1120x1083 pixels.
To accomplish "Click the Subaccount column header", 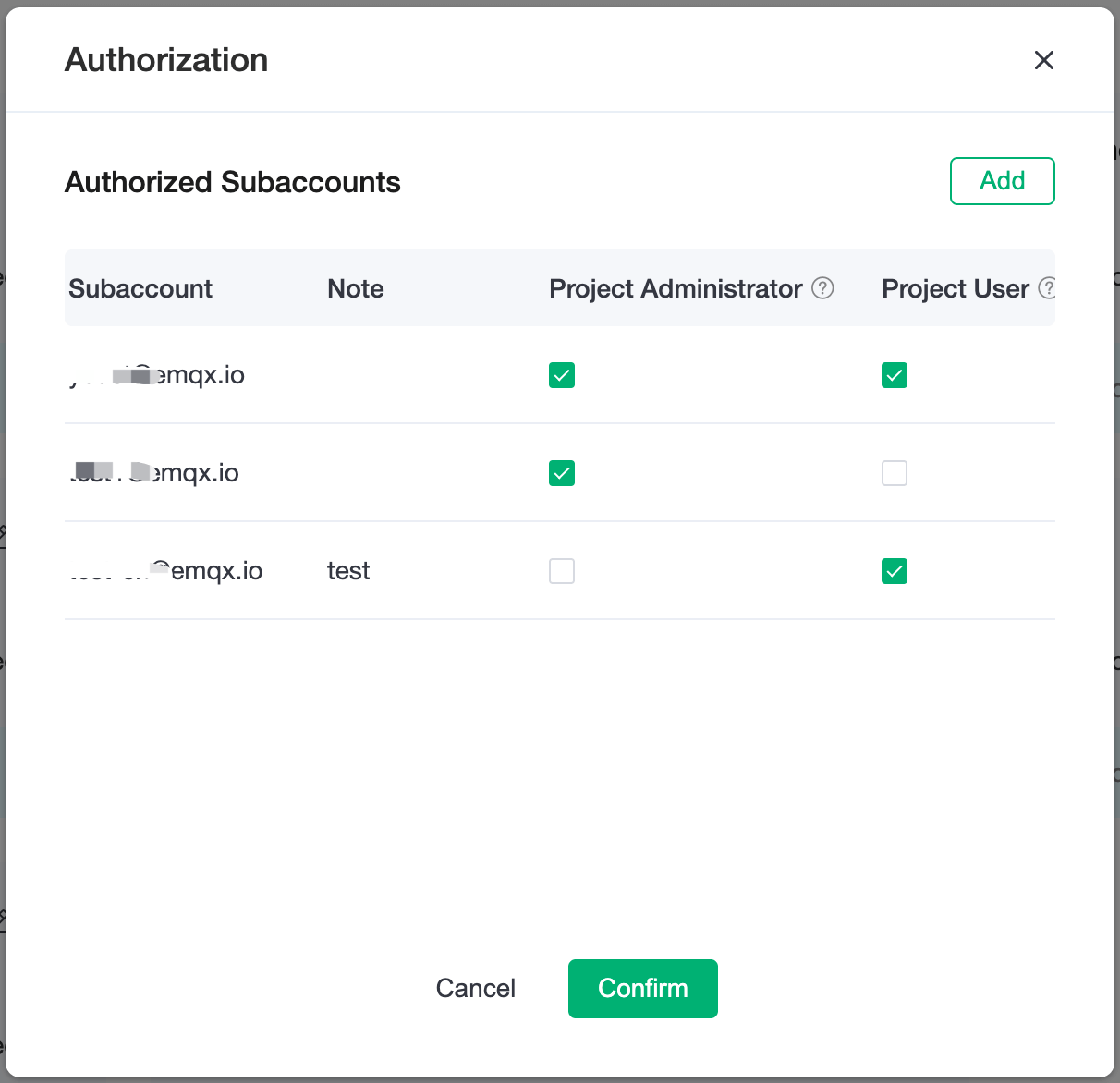I will (x=140, y=289).
